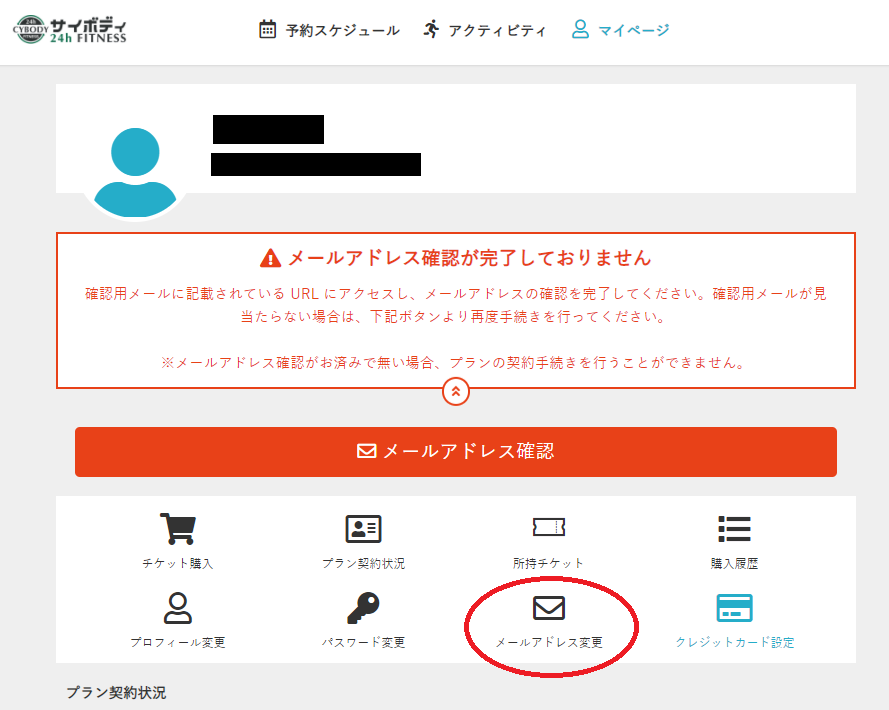Click the プラン契約状況 section heading

point(116,692)
